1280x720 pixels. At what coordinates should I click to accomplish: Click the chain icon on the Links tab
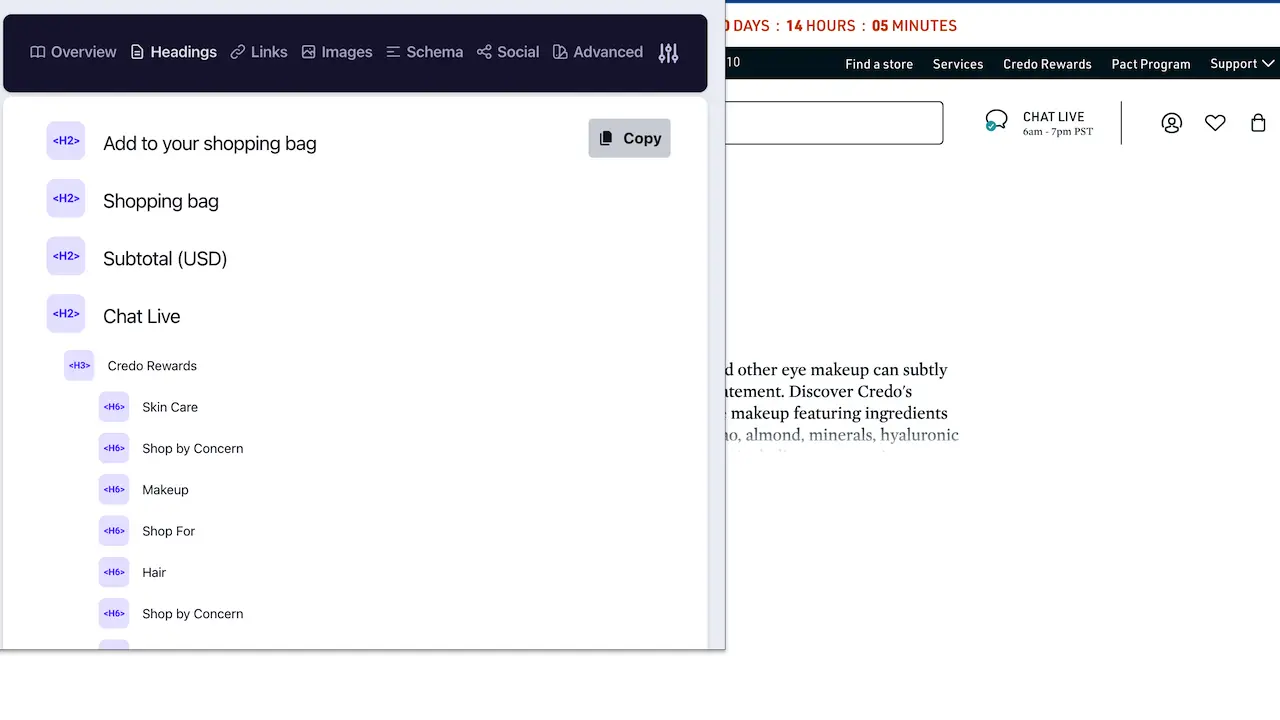tap(237, 52)
